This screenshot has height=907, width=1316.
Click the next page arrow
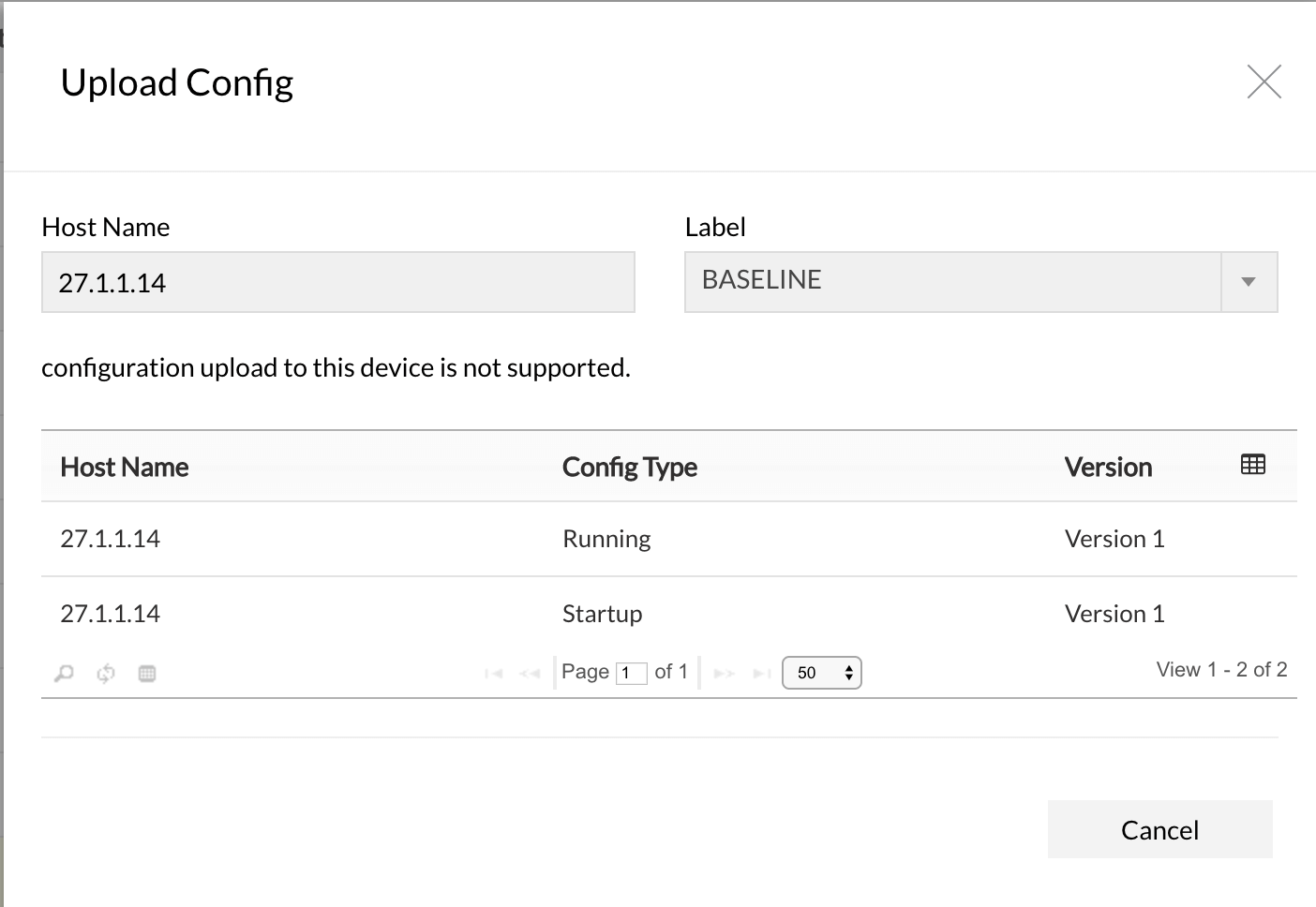tap(724, 673)
